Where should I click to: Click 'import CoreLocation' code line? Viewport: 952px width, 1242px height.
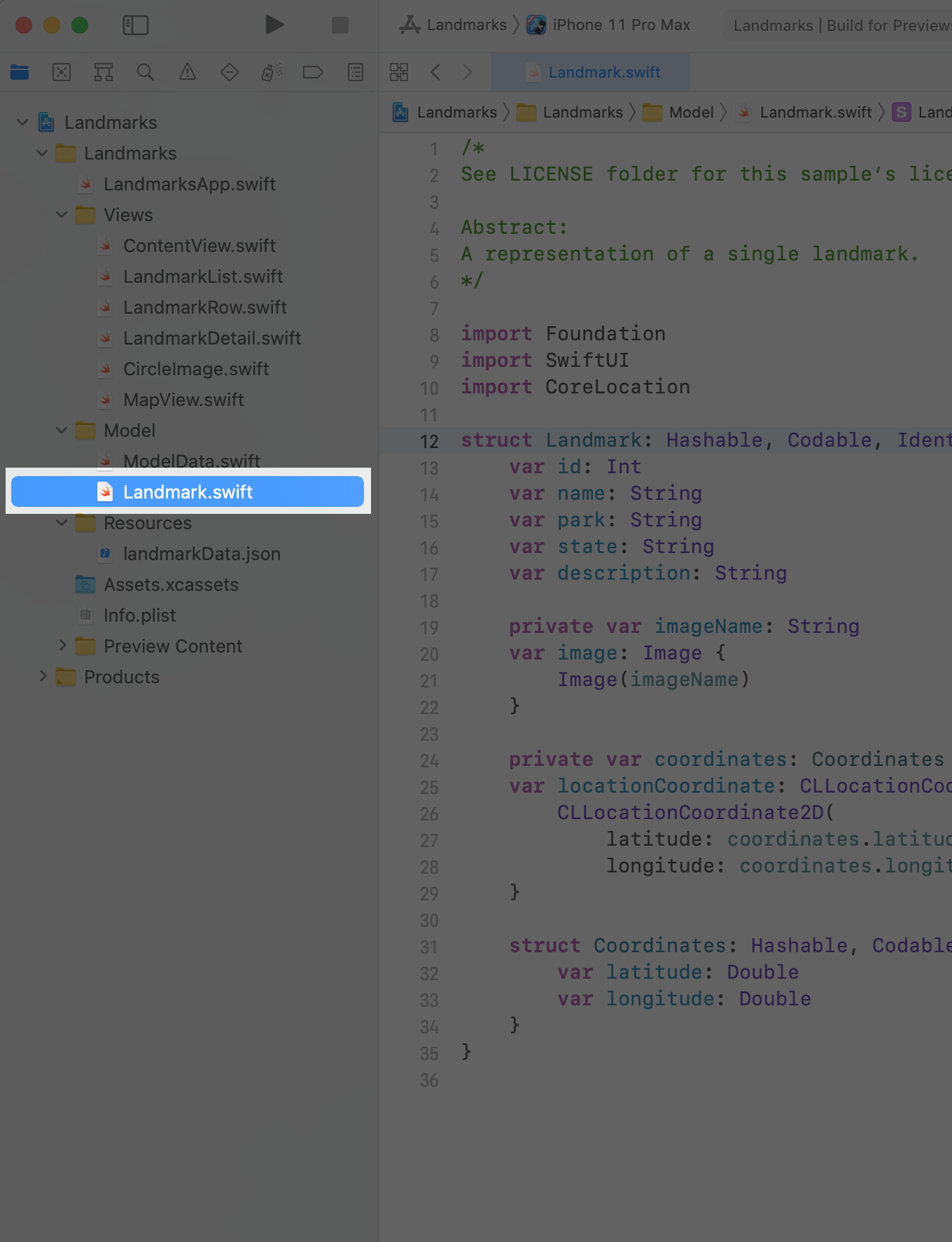coord(575,387)
